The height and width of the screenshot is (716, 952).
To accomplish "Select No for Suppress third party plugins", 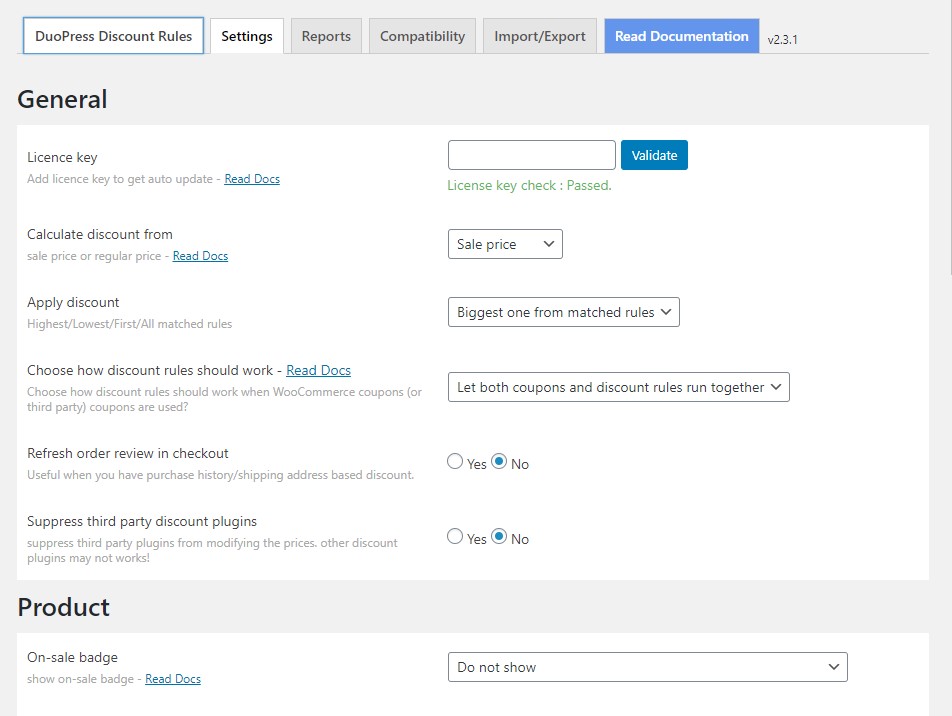I will tap(499, 537).
